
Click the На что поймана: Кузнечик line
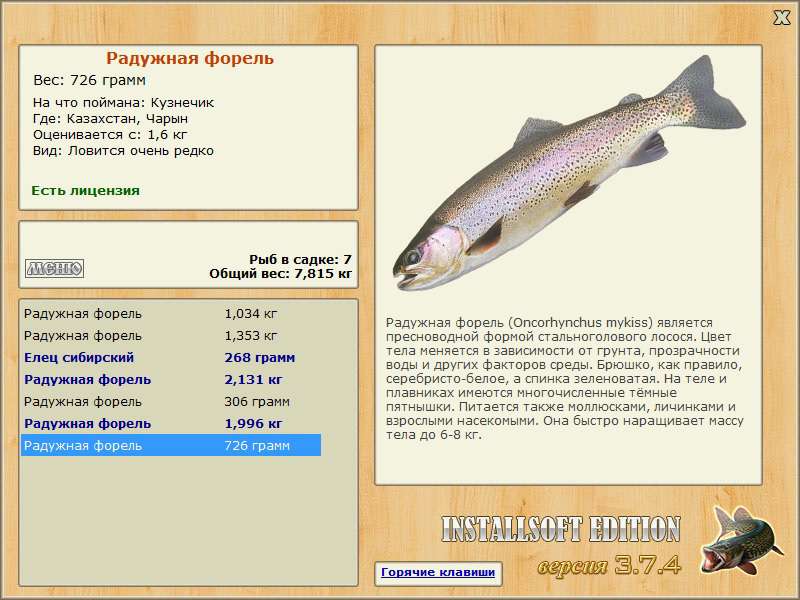pos(124,103)
